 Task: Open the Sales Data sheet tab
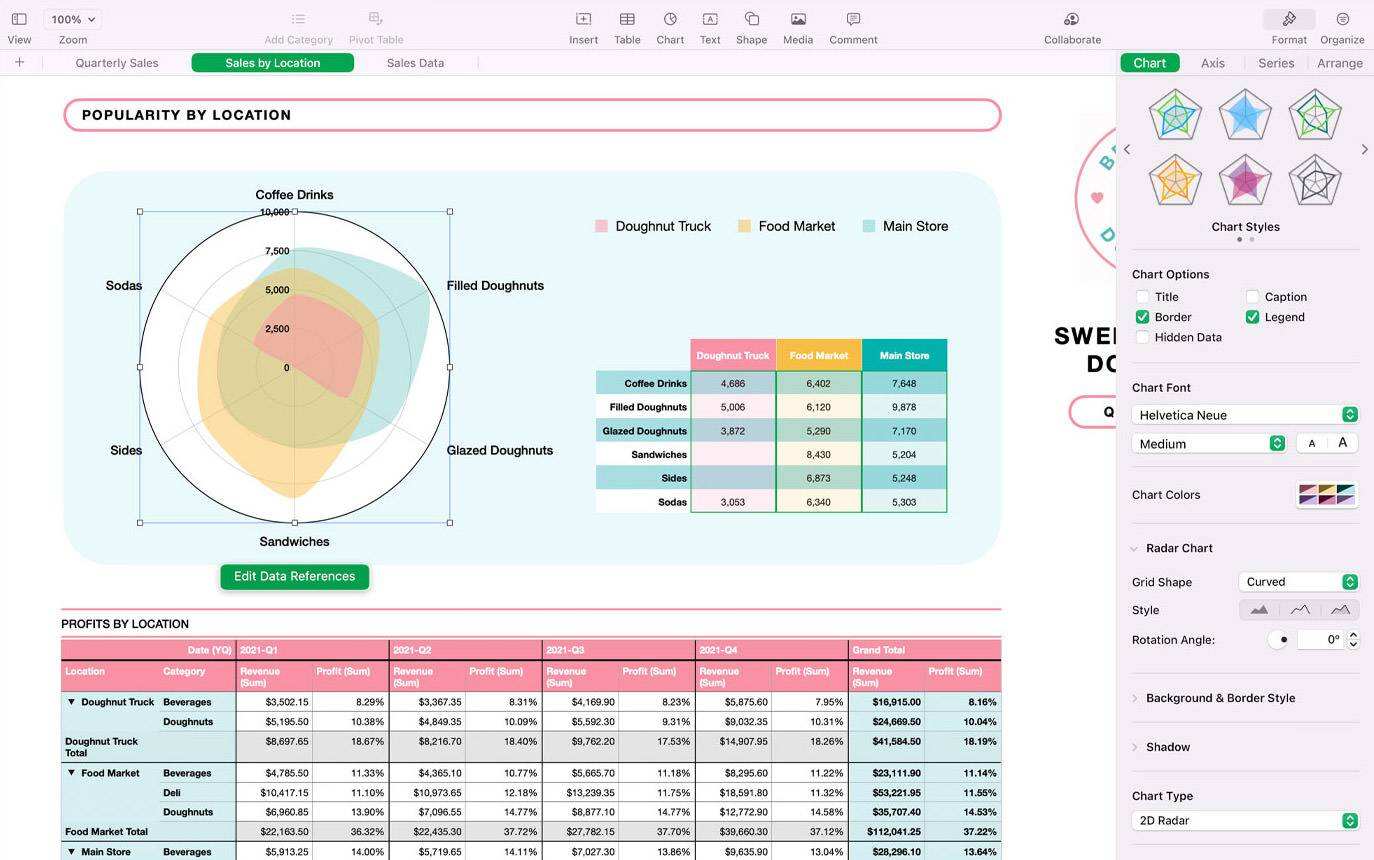click(415, 63)
